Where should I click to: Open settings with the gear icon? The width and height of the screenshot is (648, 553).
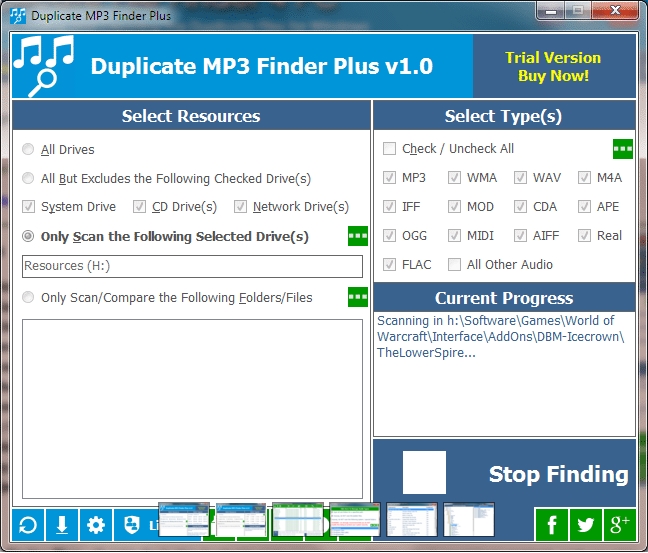point(96,525)
